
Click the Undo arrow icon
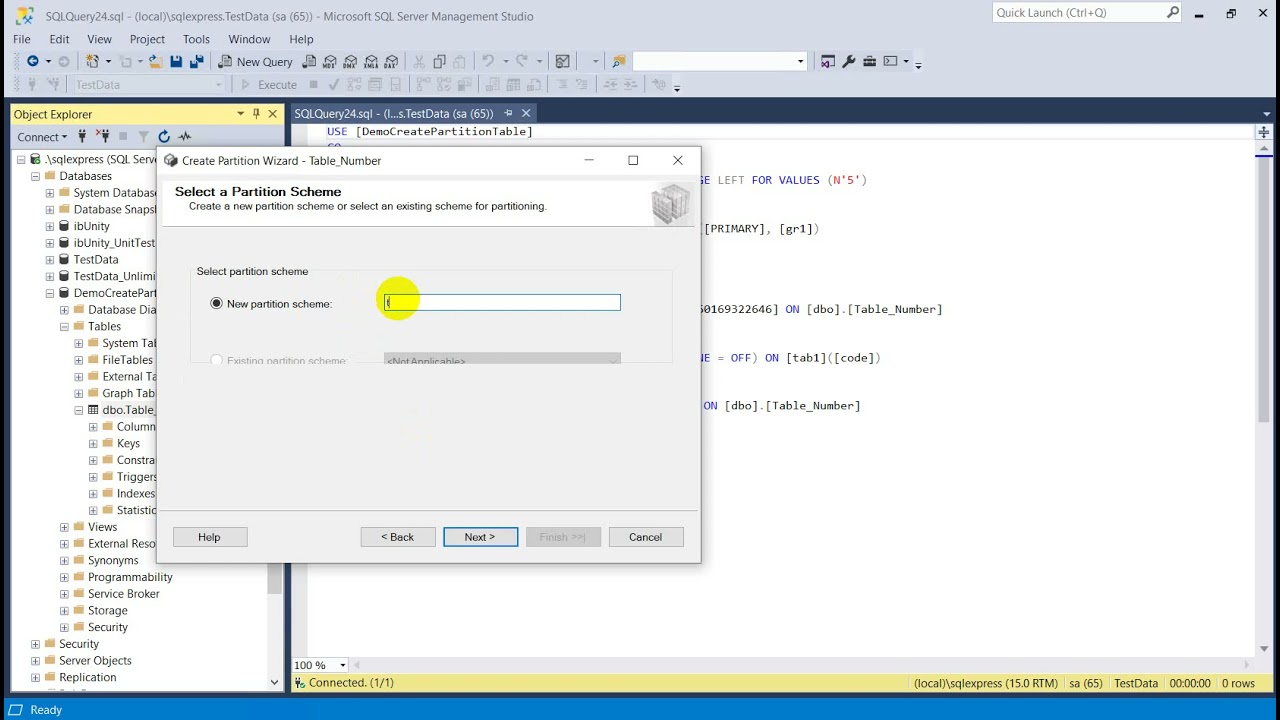pyautogui.click(x=488, y=62)
